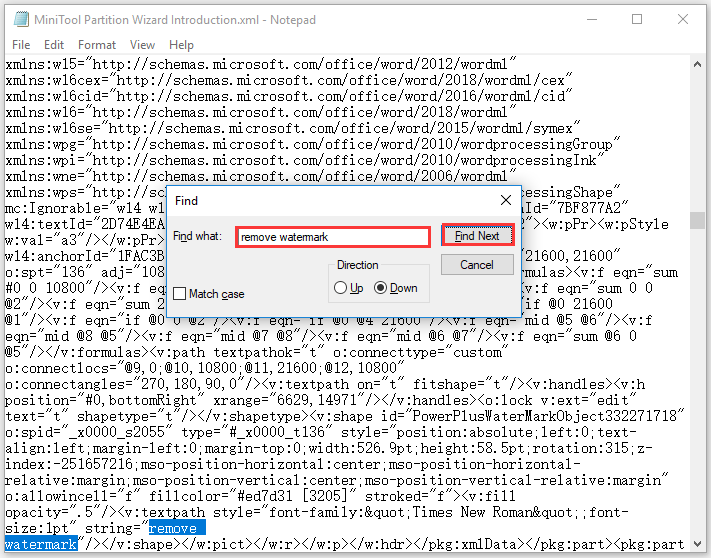The height and width of the screenshot is (558, 711).
Task: Click the vertical scrollbar down arrow
Action: click(x=700, y=545)
